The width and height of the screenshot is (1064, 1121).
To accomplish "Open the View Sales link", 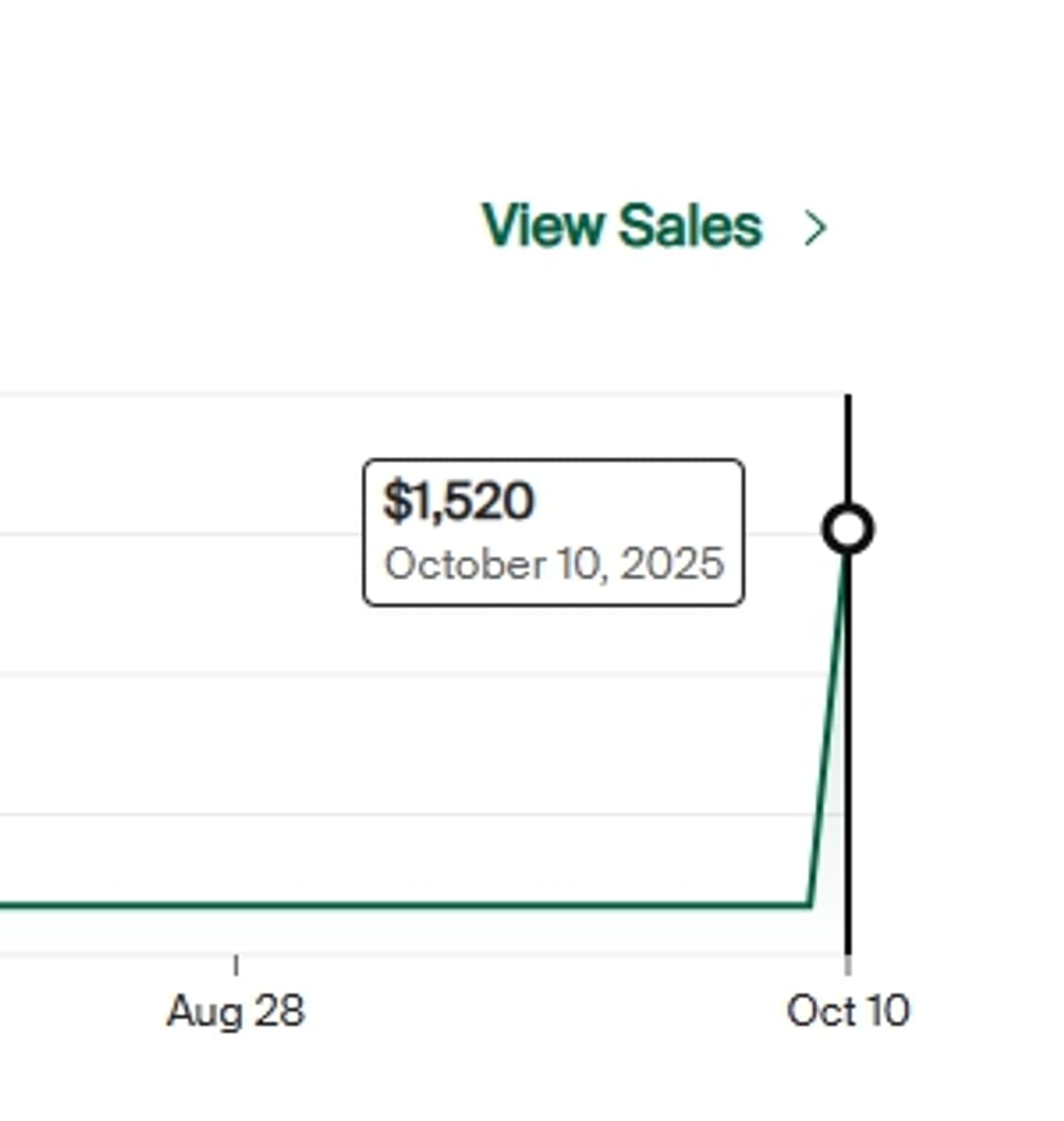I will [621, 226].
